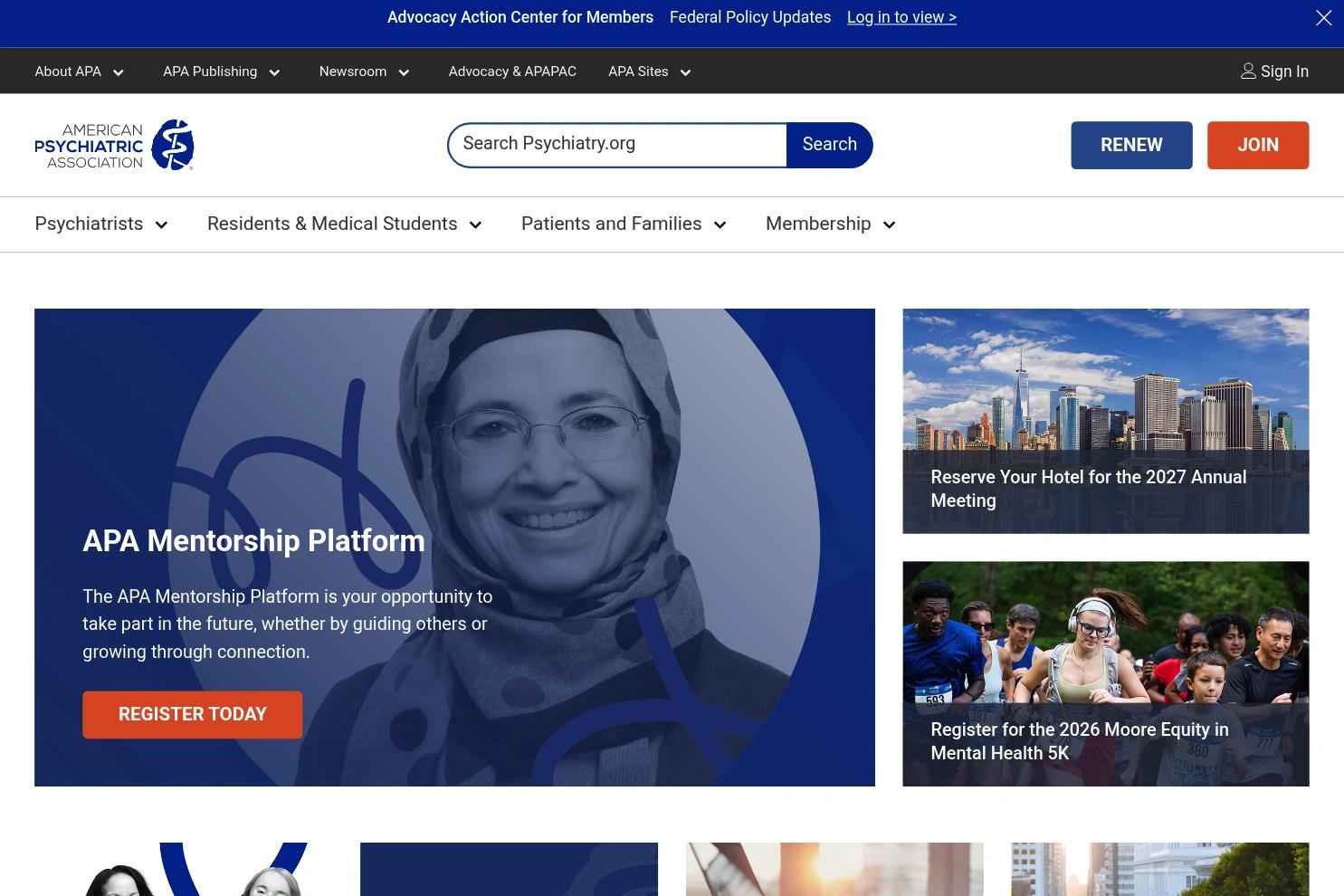Click the REGISTER TODAY button
The image size is (1344, 896).
pos(193,715)
